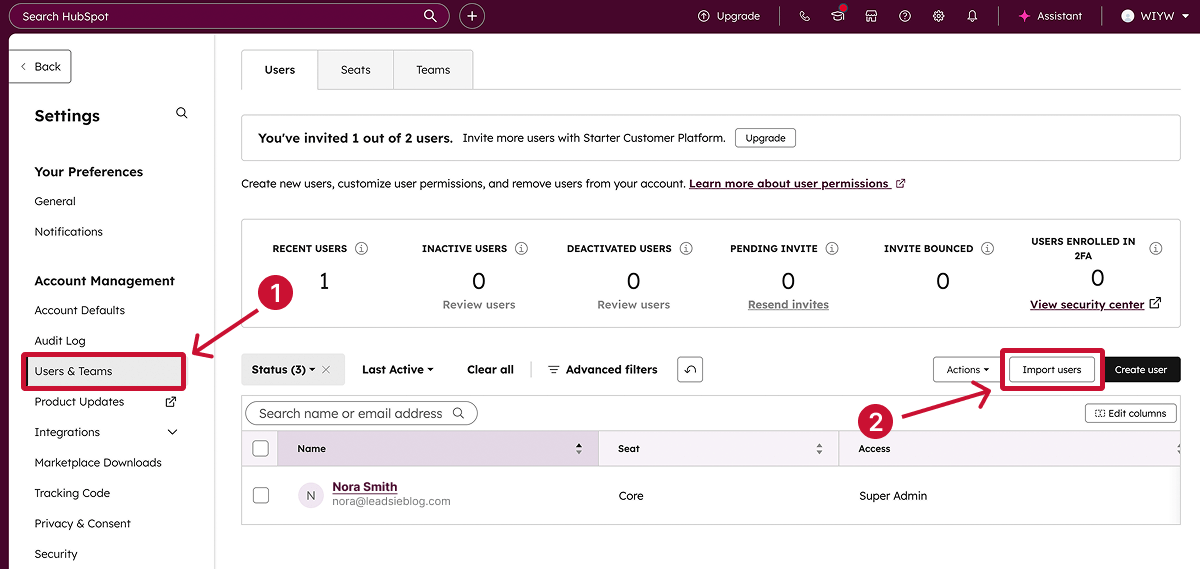Open Account Defaults in the sidebar

coord(80,310)
